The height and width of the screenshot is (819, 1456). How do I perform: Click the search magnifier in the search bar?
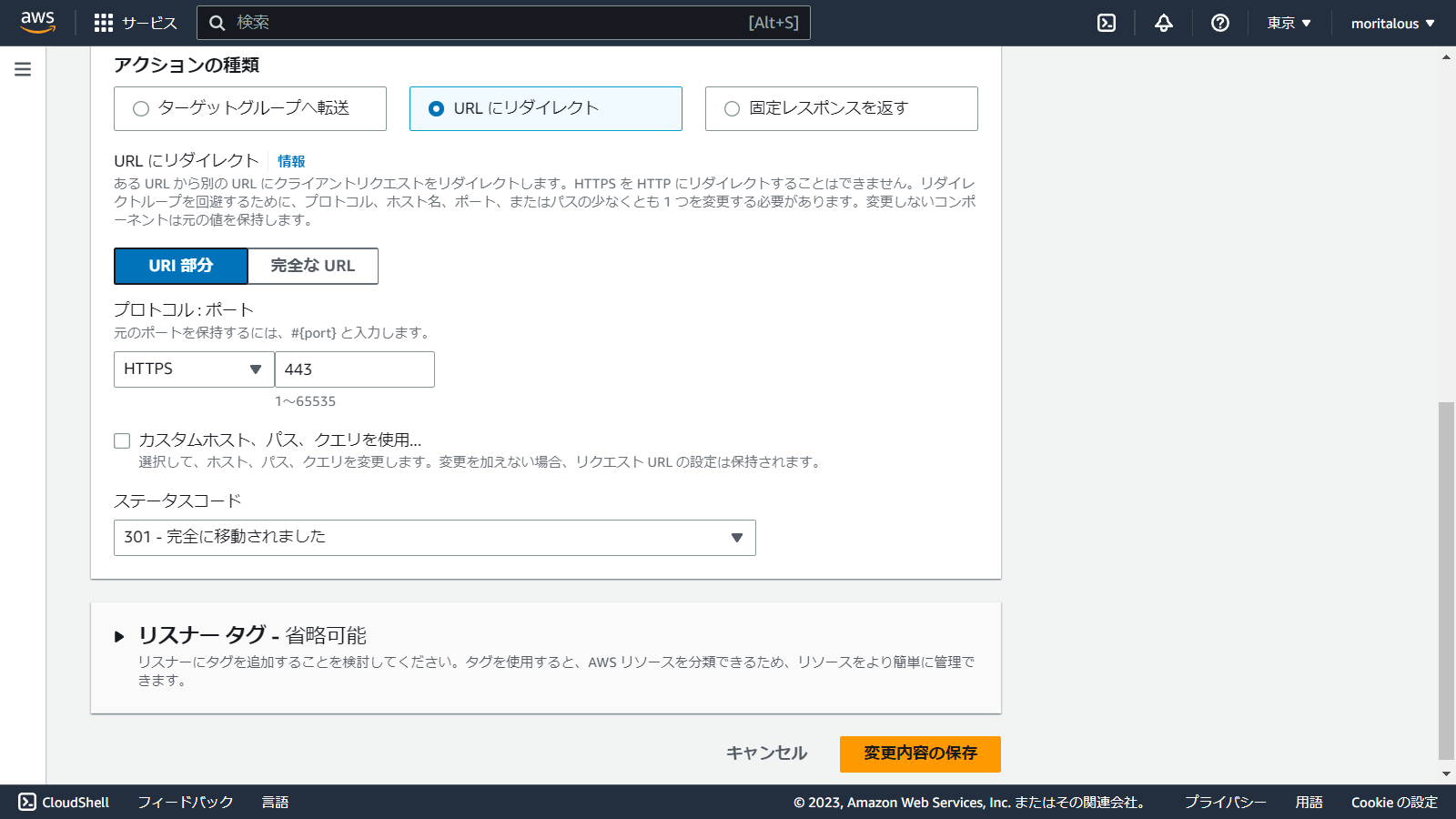217,23
